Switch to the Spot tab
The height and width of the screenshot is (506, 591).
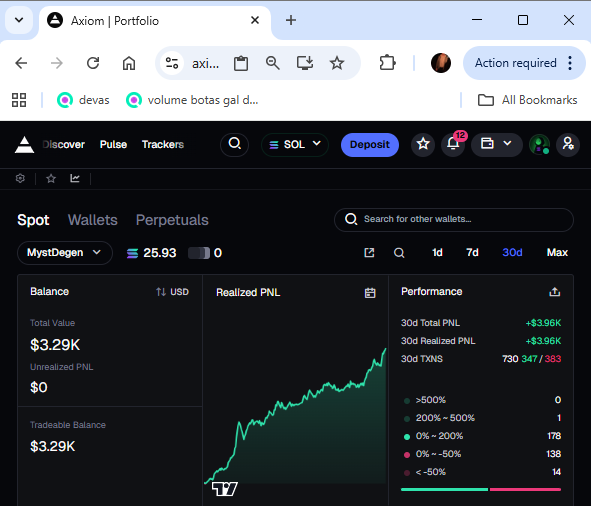[33, 220]
